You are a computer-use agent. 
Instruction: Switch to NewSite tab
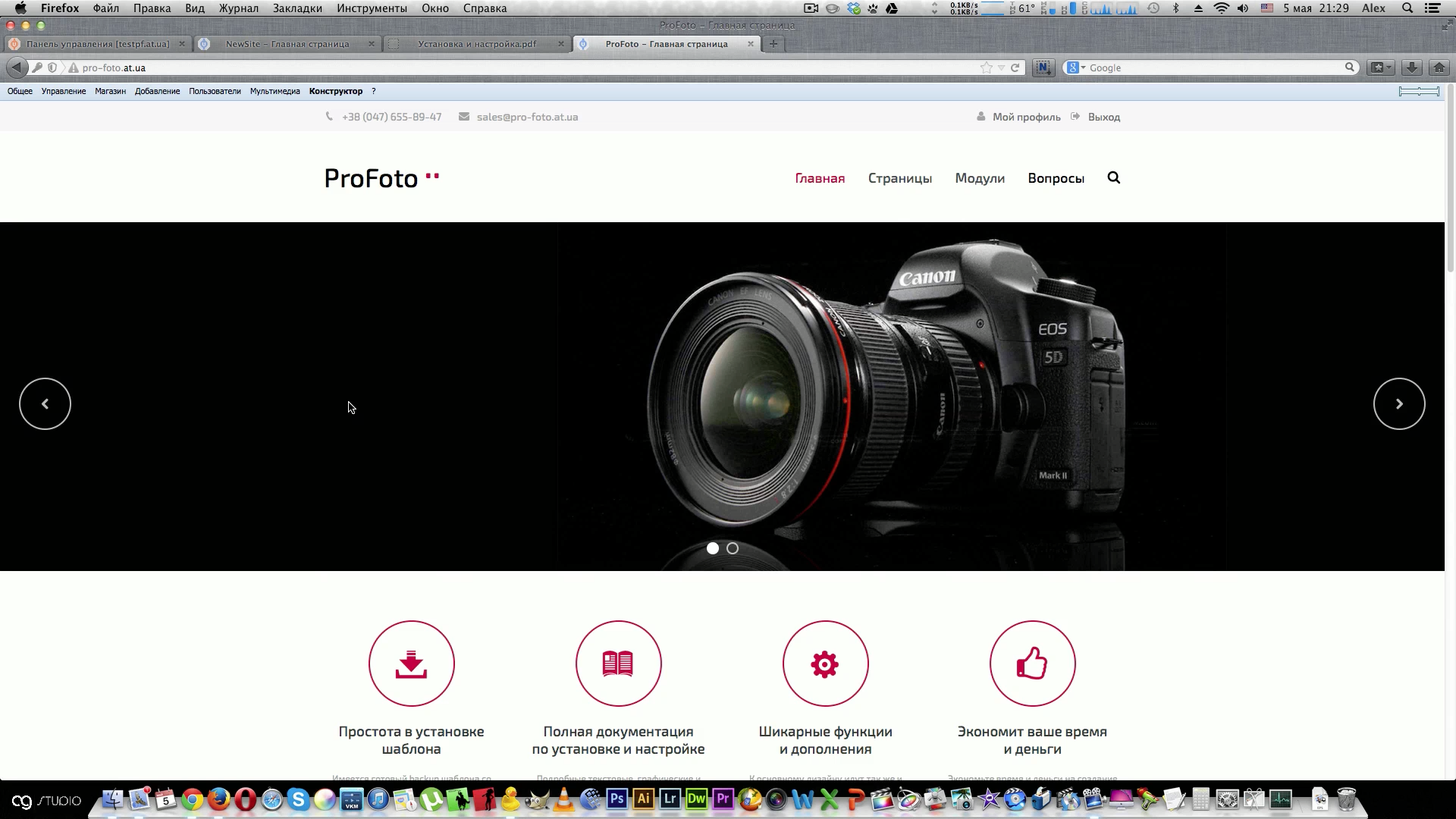[287, 44]
